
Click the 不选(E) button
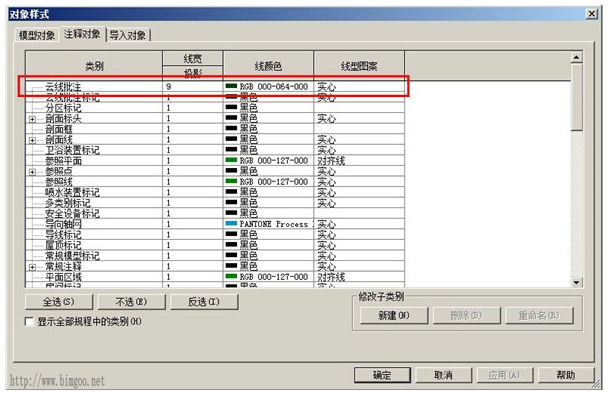(x=131, y=302)
